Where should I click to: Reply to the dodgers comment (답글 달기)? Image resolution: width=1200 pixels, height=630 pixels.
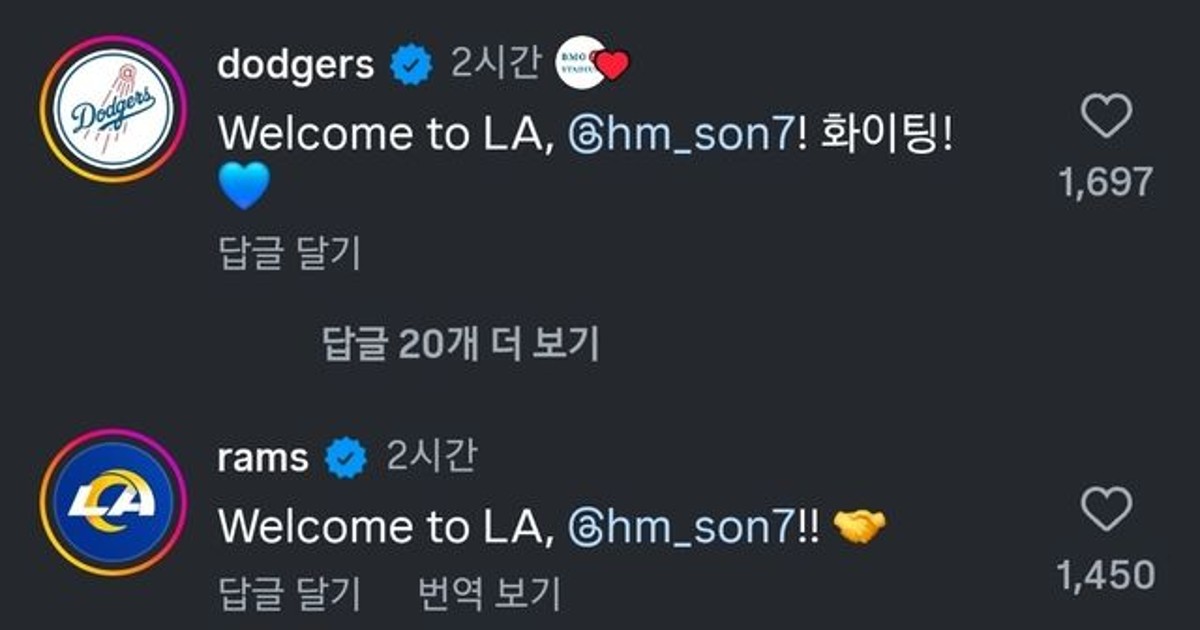point(288,255)
